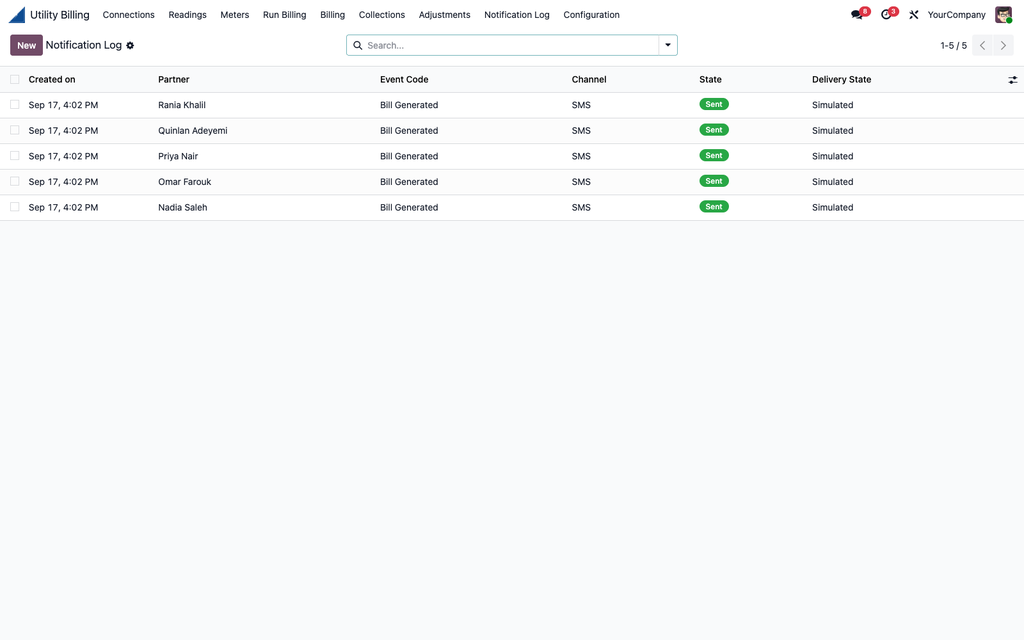Click the Notification Log gear icon
The width and height of the screenshot is (1024, 640).
click(x=130, y=46)
